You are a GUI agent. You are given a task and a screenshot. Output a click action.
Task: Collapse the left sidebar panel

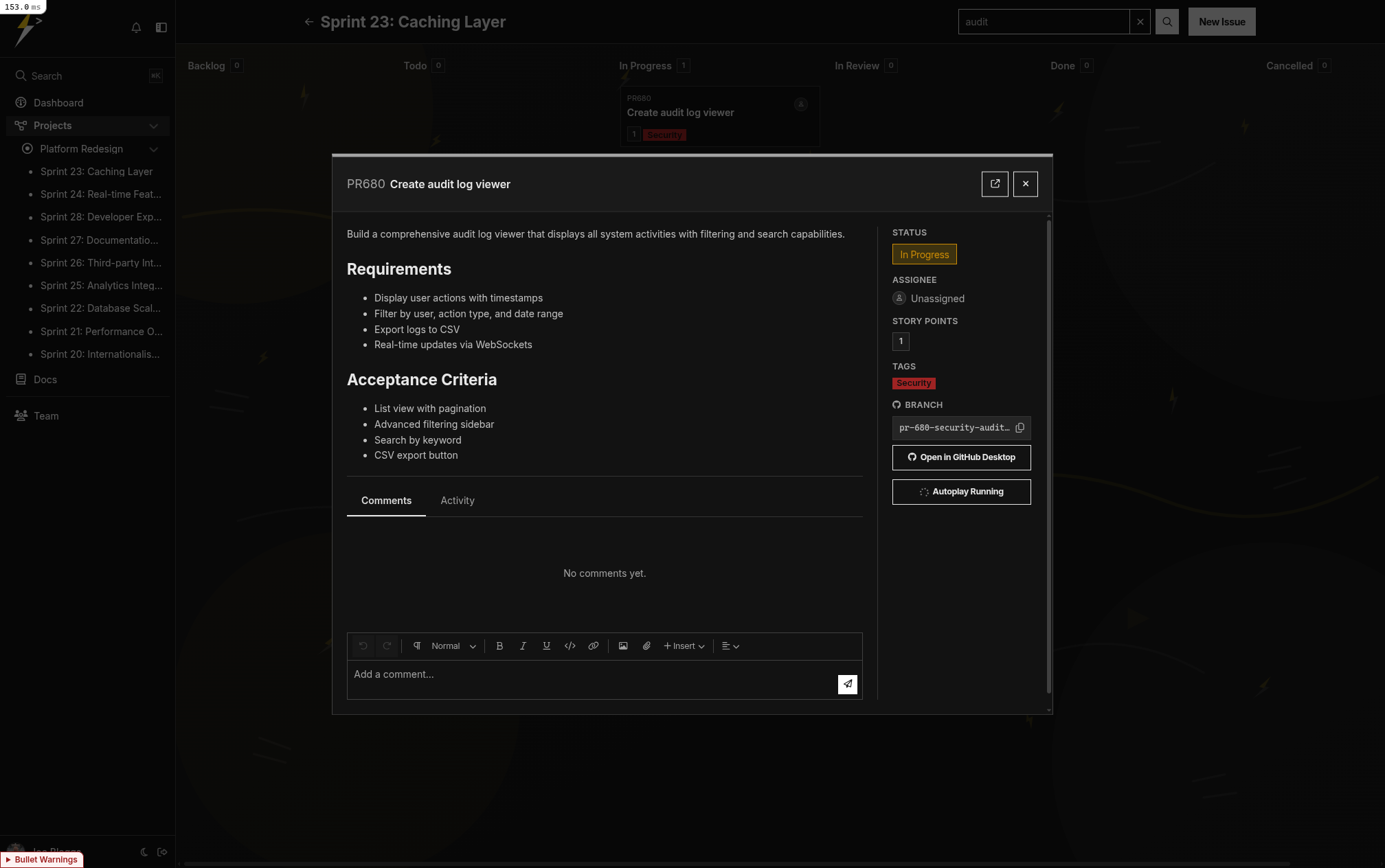pyautogui.click(x=161, y=27)
